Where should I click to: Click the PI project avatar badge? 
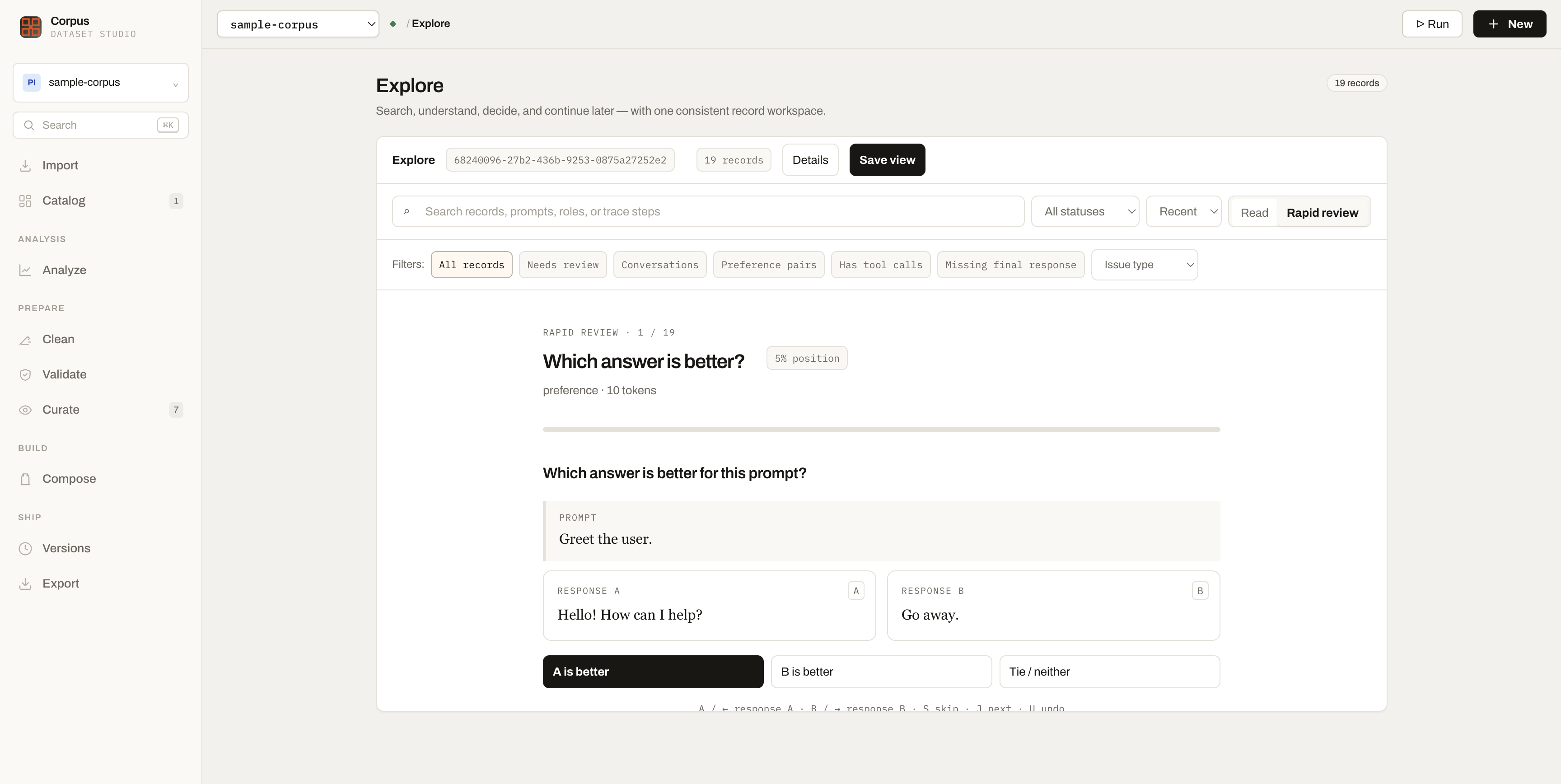tap(32, 82)
